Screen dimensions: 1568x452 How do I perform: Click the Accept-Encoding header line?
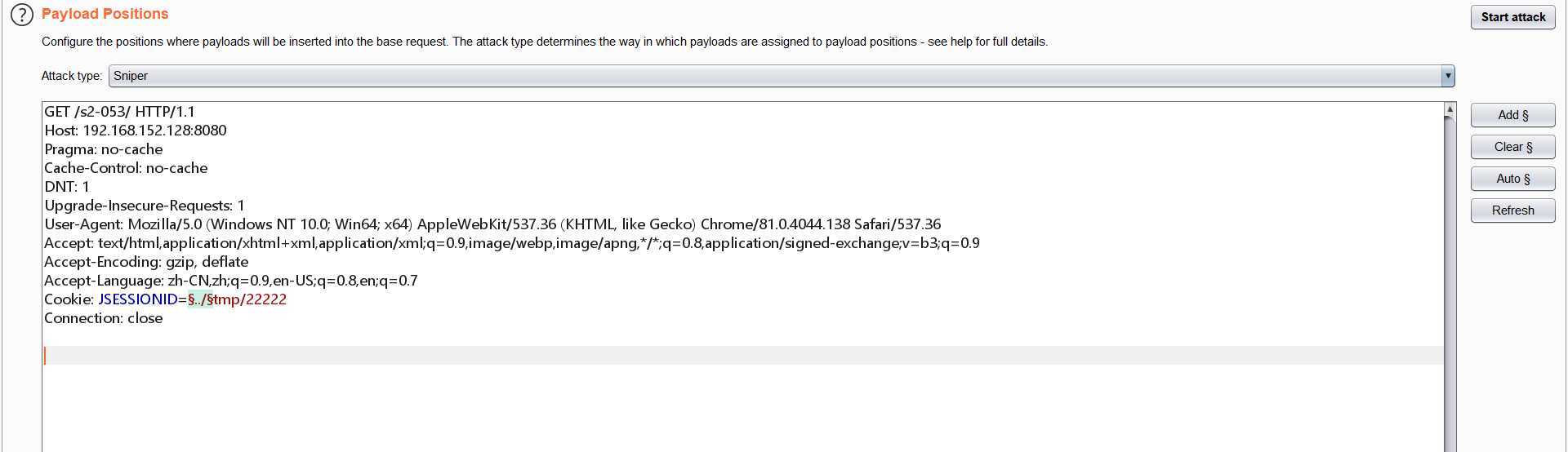tap(146, 262)
